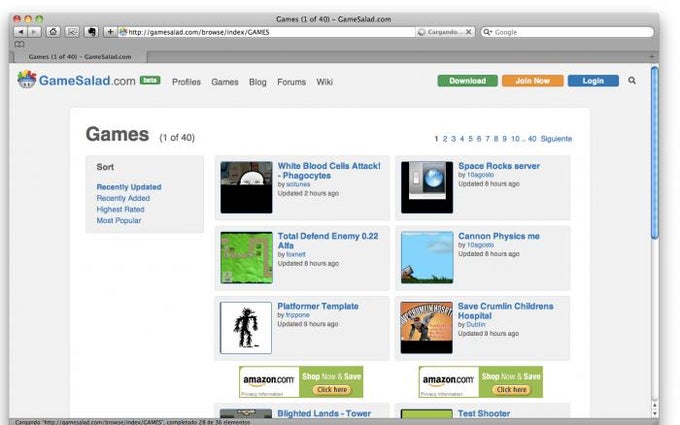Image resolution: width=680 pixels, height=425 pixels.
Task: Open White Blood Cells Attack game title
Action: [329, 171]
